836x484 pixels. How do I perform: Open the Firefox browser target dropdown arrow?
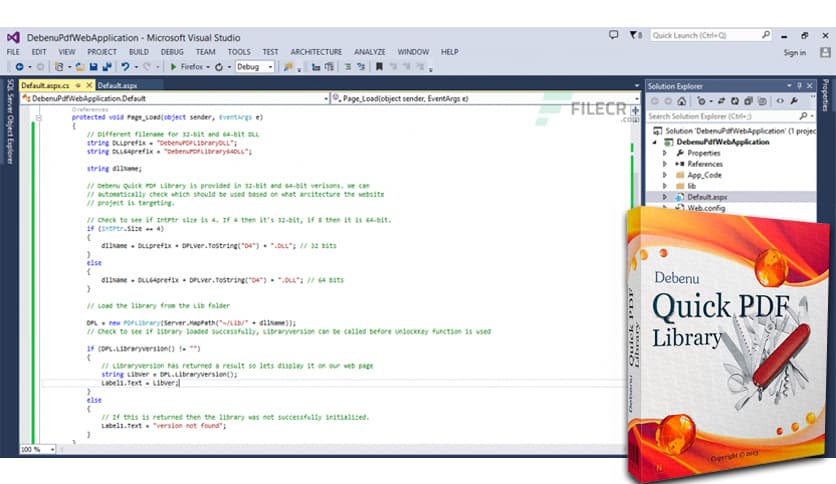pos(208,67)
